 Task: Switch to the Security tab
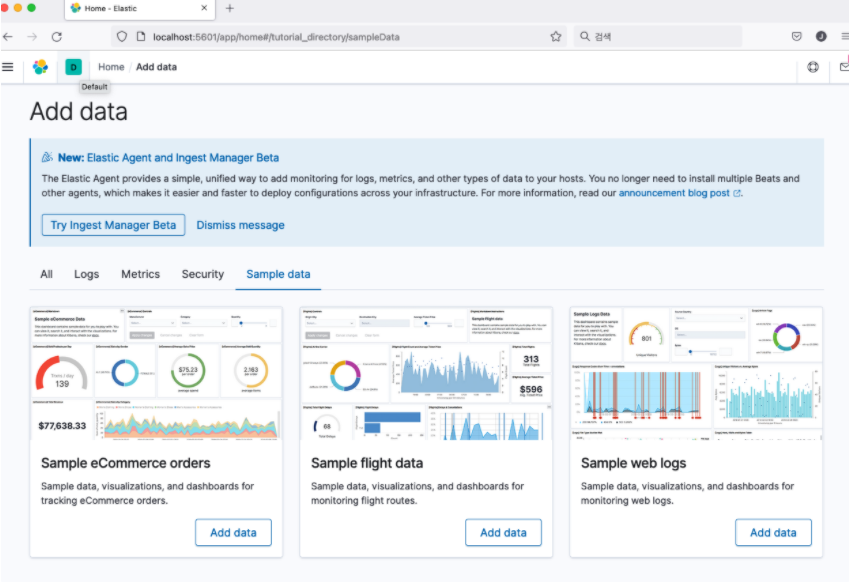(x=202, y=274)
